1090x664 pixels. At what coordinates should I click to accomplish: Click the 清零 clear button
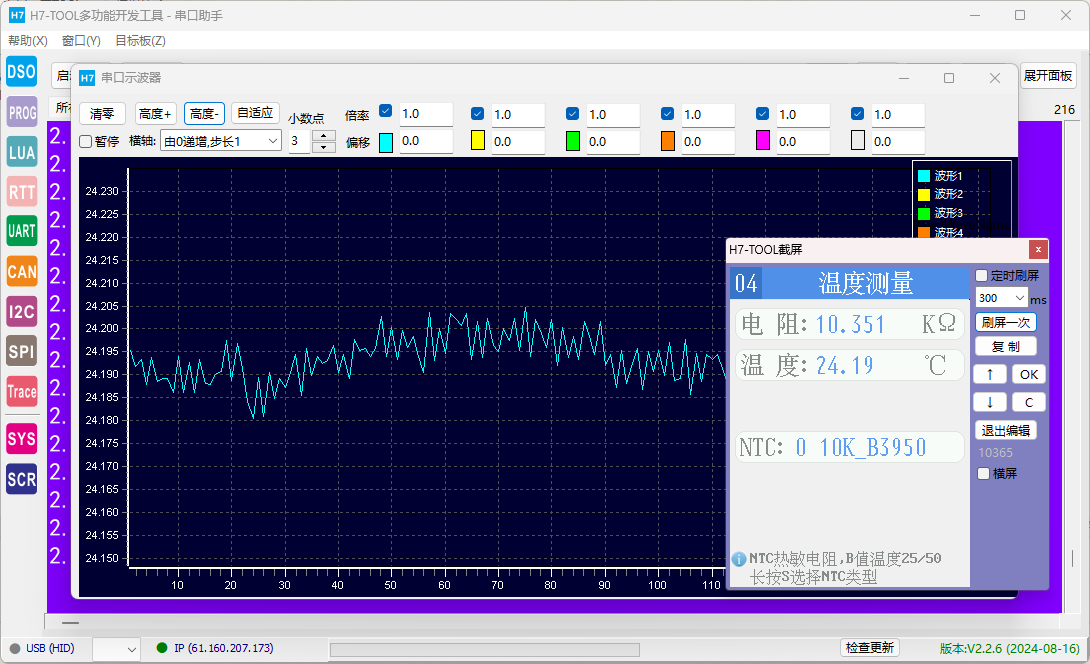[102, 113]
